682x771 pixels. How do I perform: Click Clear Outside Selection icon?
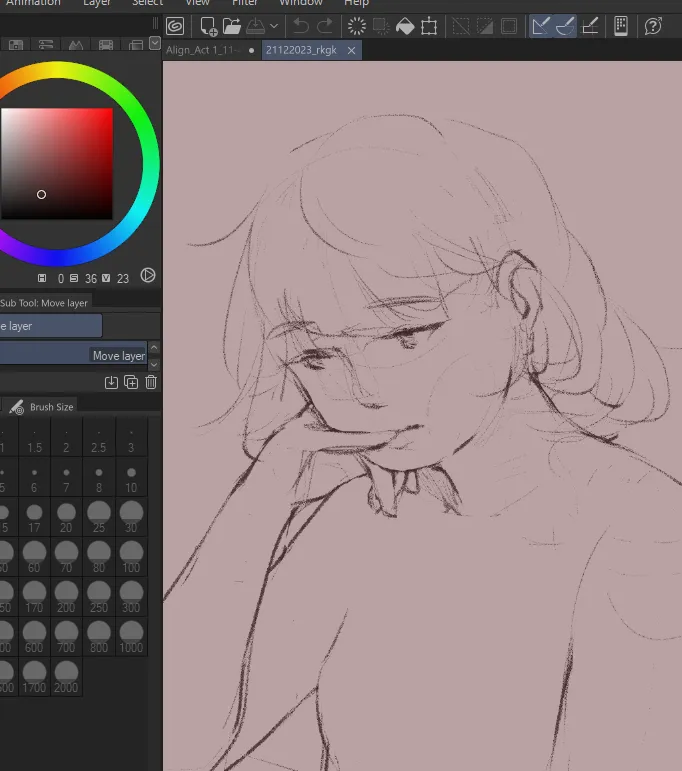point(381,26)
